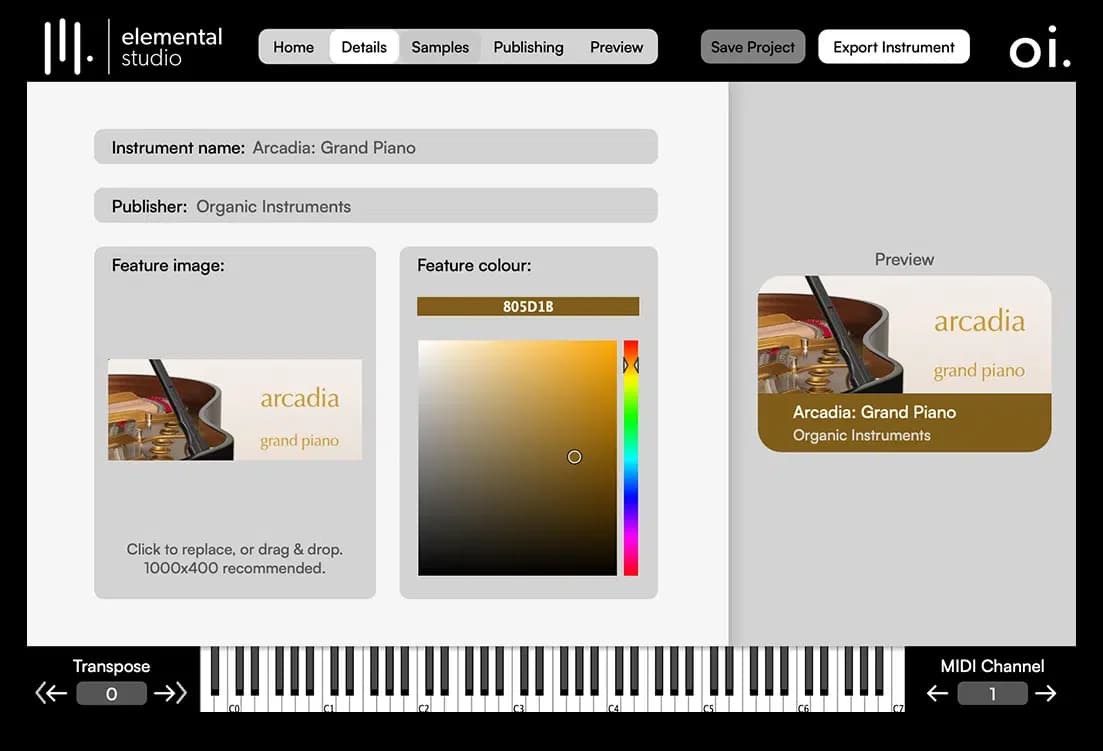Click the feature image thumbnail to replace

235,410
